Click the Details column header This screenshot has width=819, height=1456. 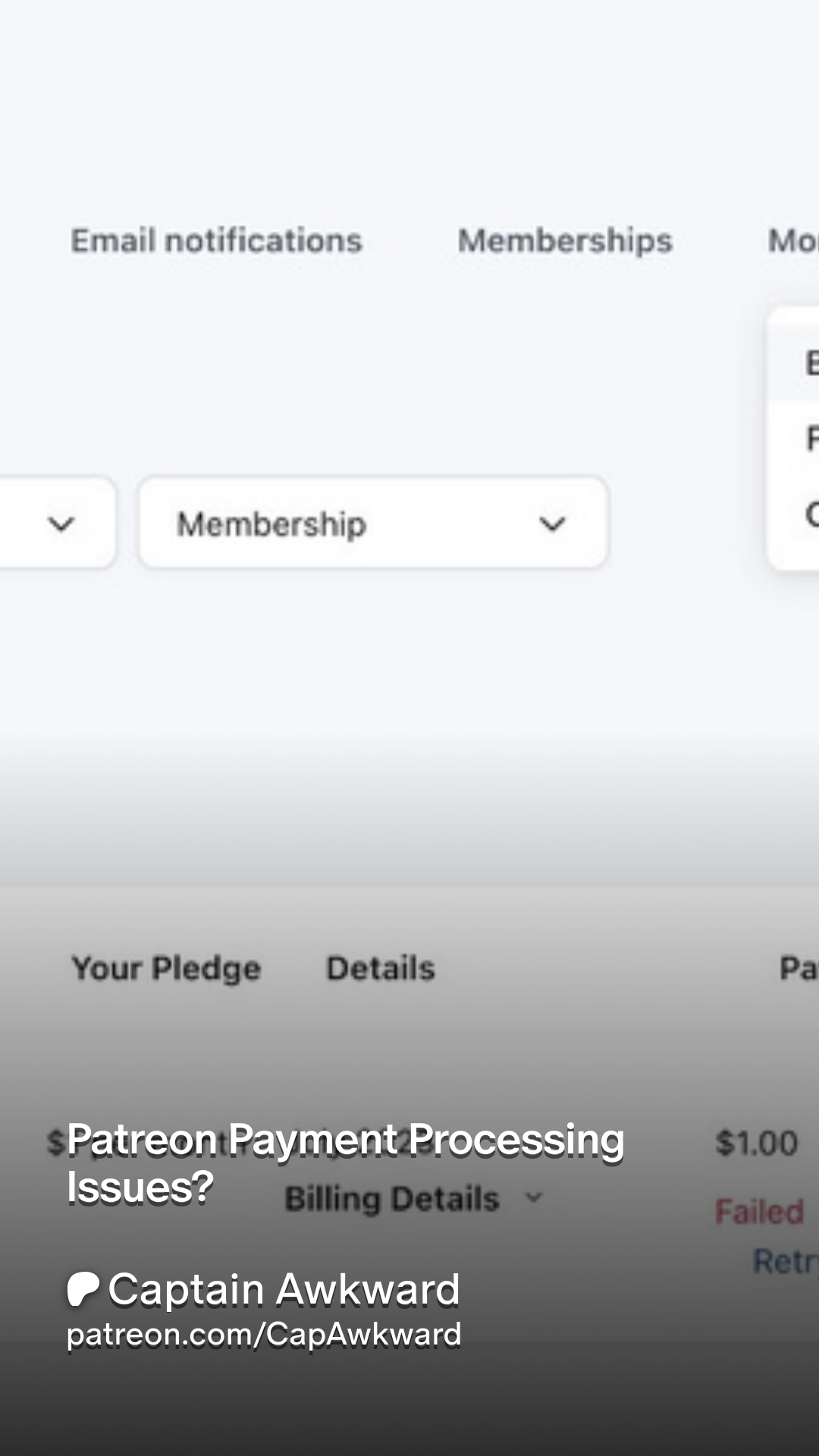pos(381,968)
